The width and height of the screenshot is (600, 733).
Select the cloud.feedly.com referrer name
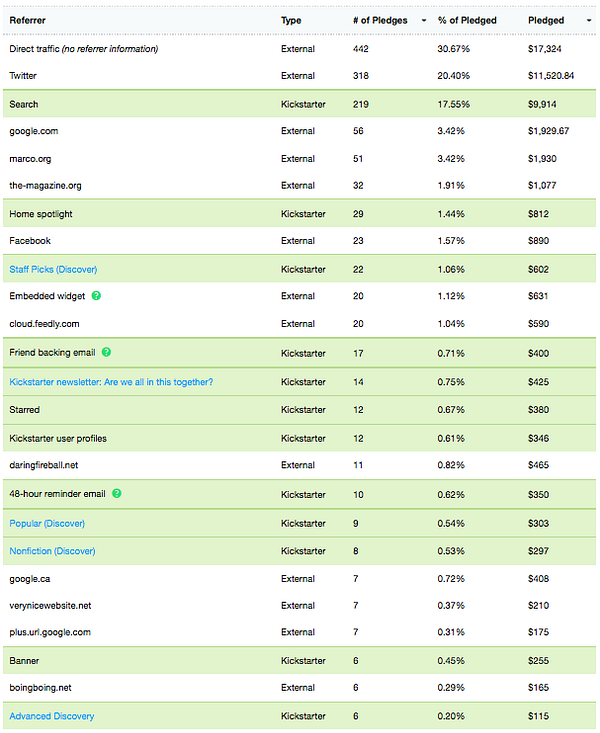click(44, 323)
